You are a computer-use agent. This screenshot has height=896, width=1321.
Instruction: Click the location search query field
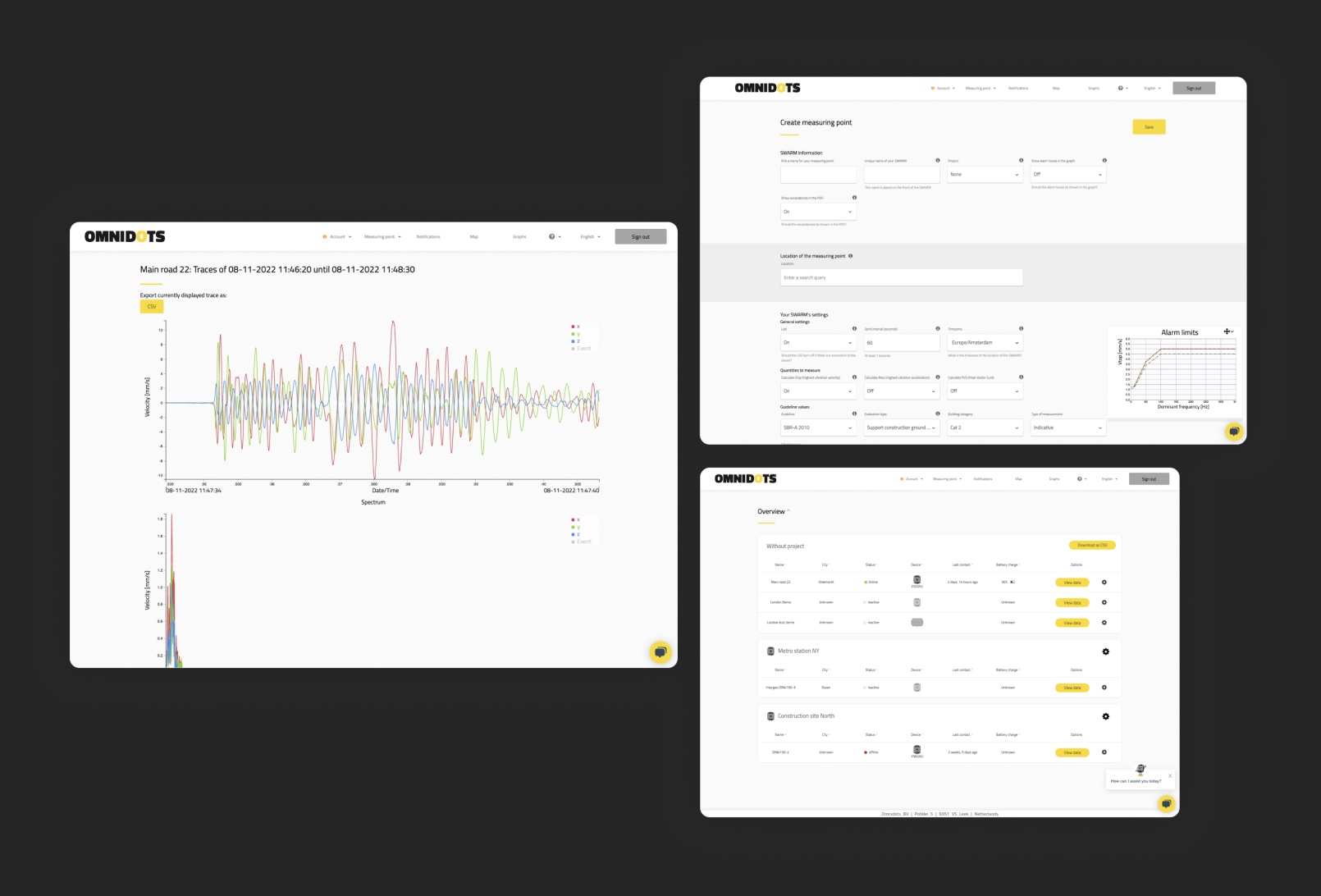point(901,278)
